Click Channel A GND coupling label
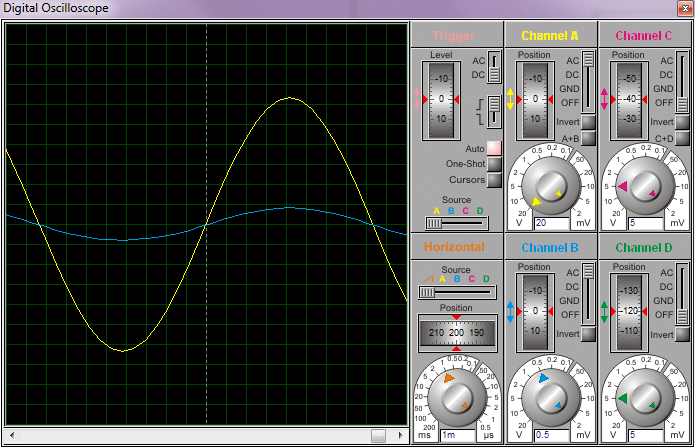The width and height of the screenshot is (695, 448). 569,89
